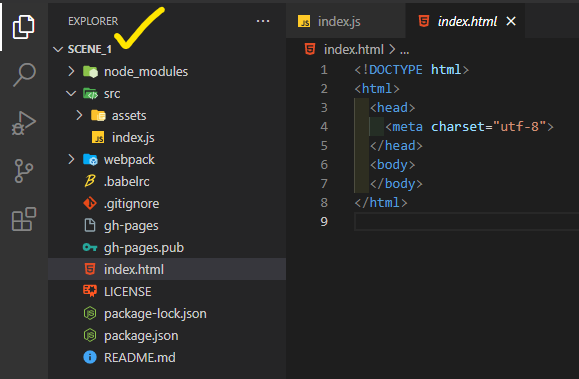Expand the webpack folder
The width and height of the screenshot is (579, 379).
pyautogui.click(x=71, y=159)
